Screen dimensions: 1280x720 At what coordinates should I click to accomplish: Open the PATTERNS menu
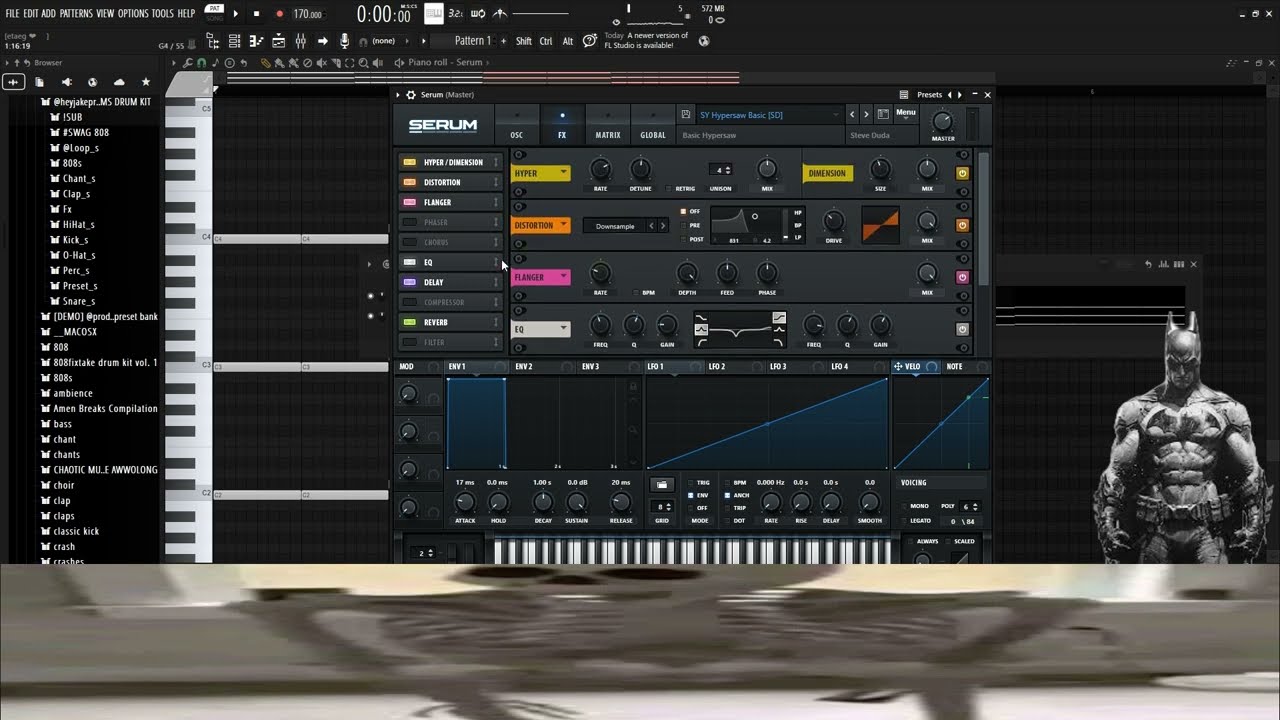[76, 14]
